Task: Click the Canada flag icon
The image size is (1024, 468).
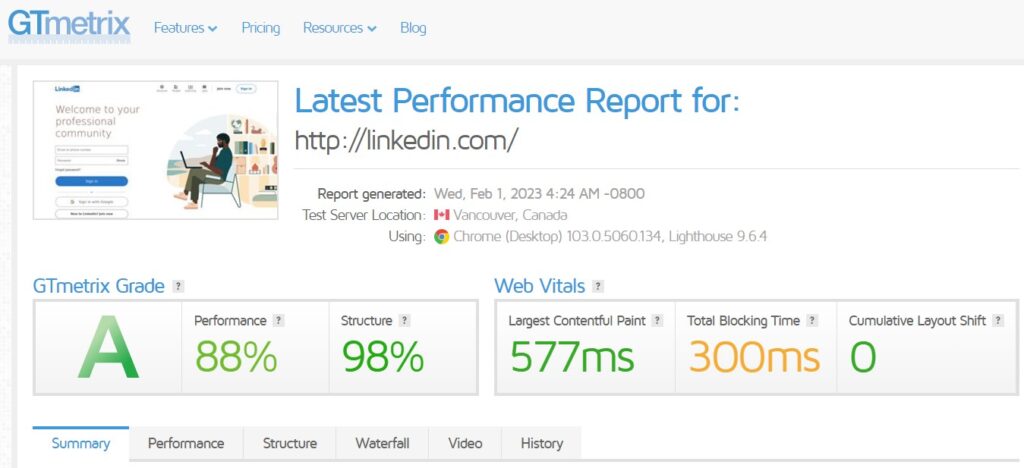Action: [441, 215]
